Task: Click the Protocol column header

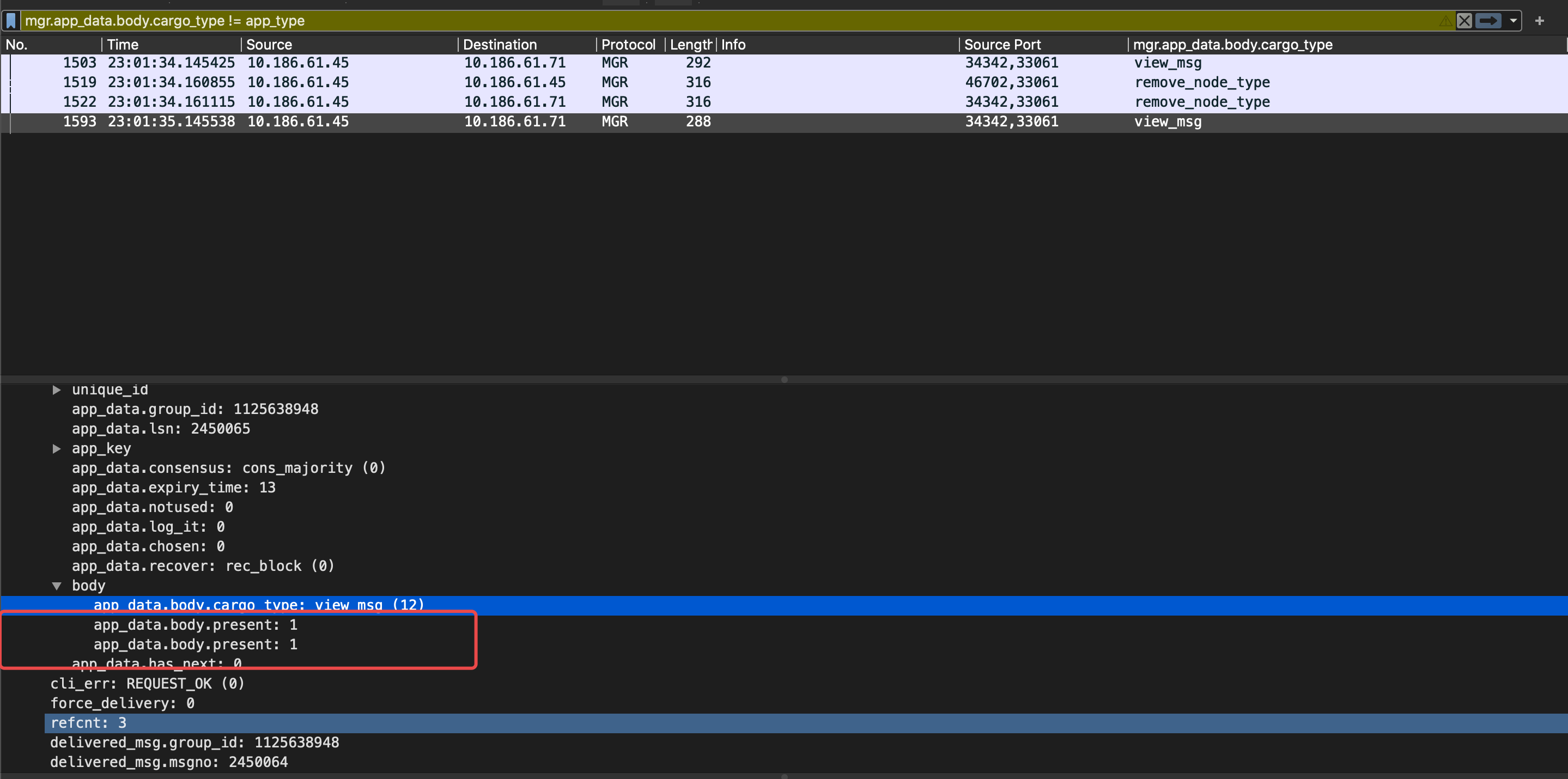Action: [628, 45]
